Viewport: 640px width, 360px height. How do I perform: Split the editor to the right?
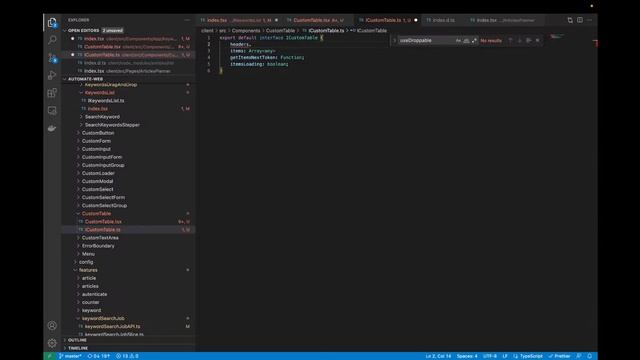tap(580, 20)
